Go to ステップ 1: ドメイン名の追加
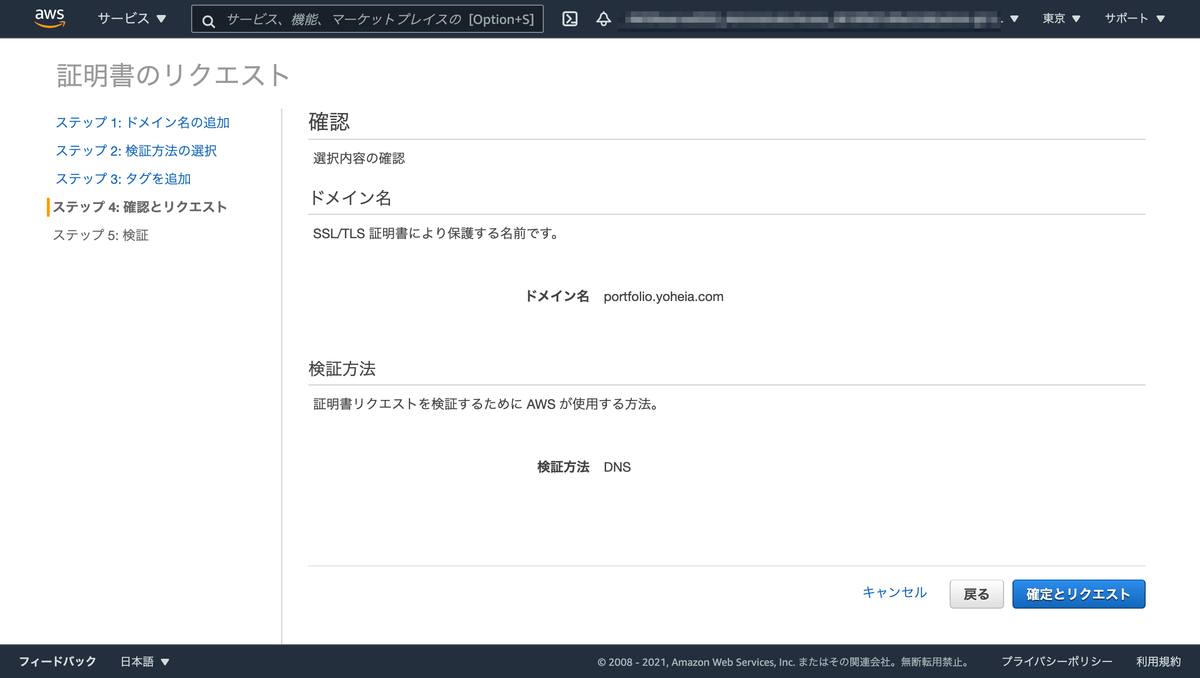This screenshot has height=678, width=1200. pos(142,122)
